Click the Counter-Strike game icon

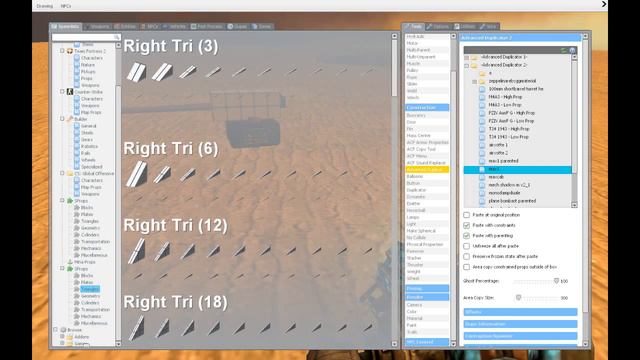point(70,92)
